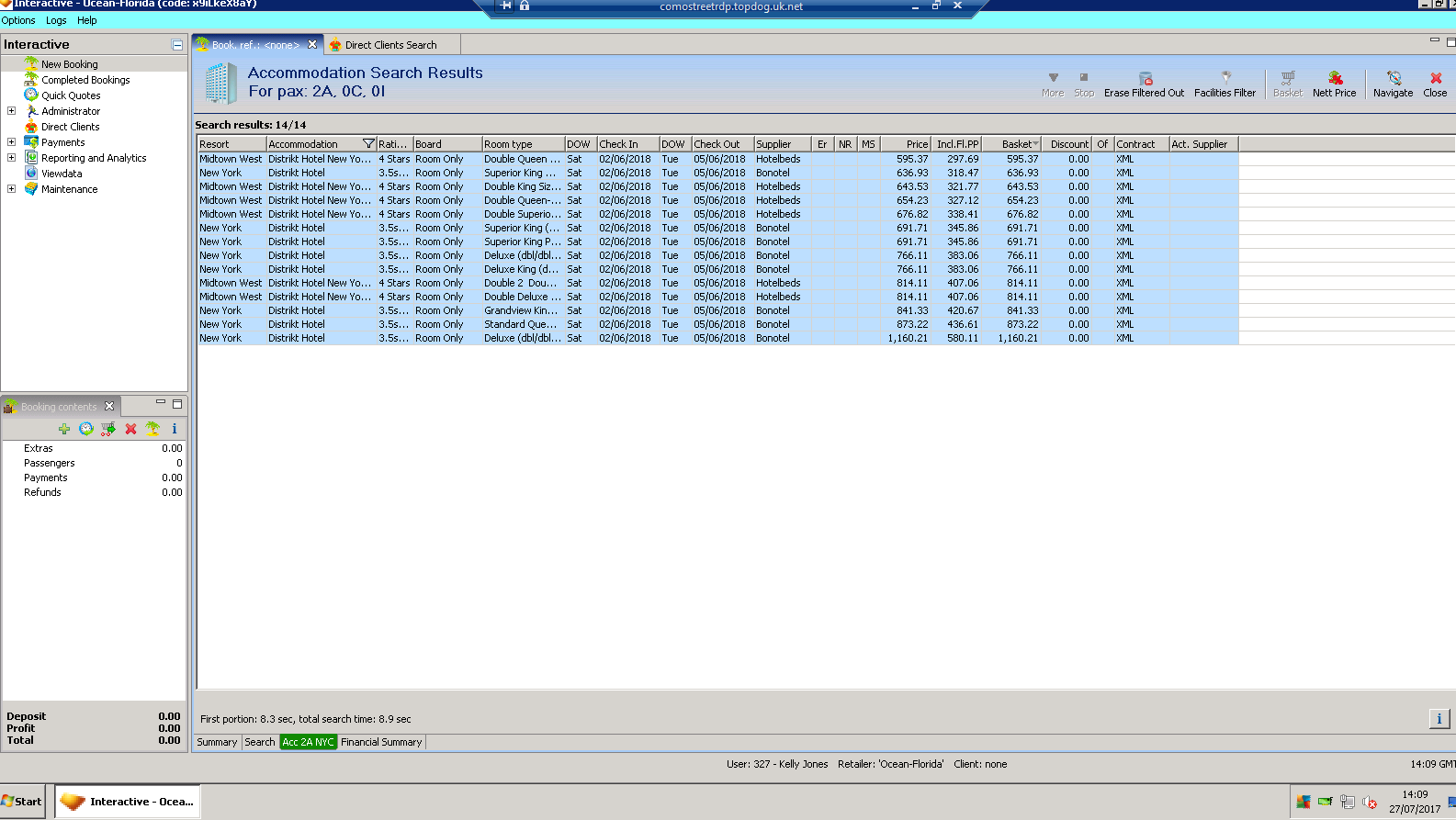
Task: Expand the Reporting and Analytics tree node
Action: [12, 158]
